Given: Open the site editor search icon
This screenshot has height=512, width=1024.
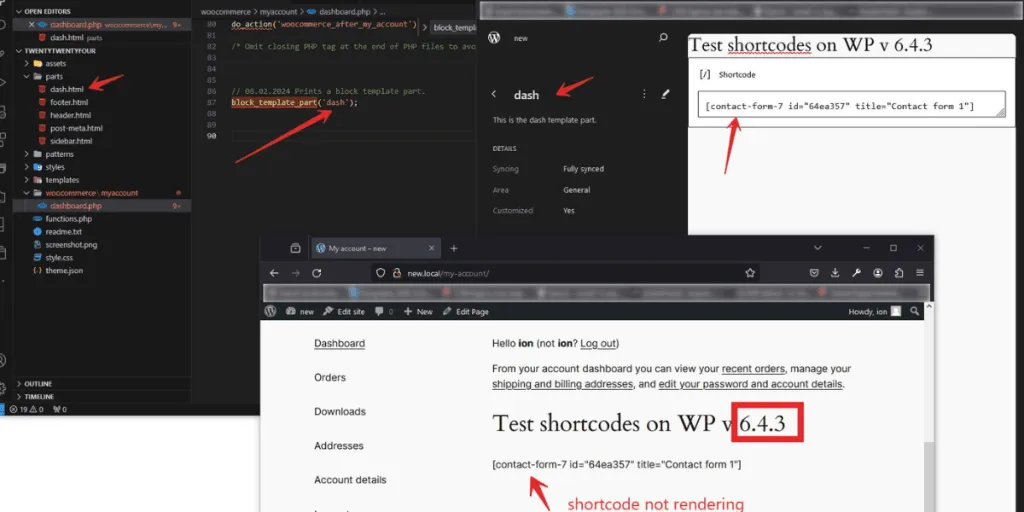Looking at the screenshot, I should (x=663, y=38).
